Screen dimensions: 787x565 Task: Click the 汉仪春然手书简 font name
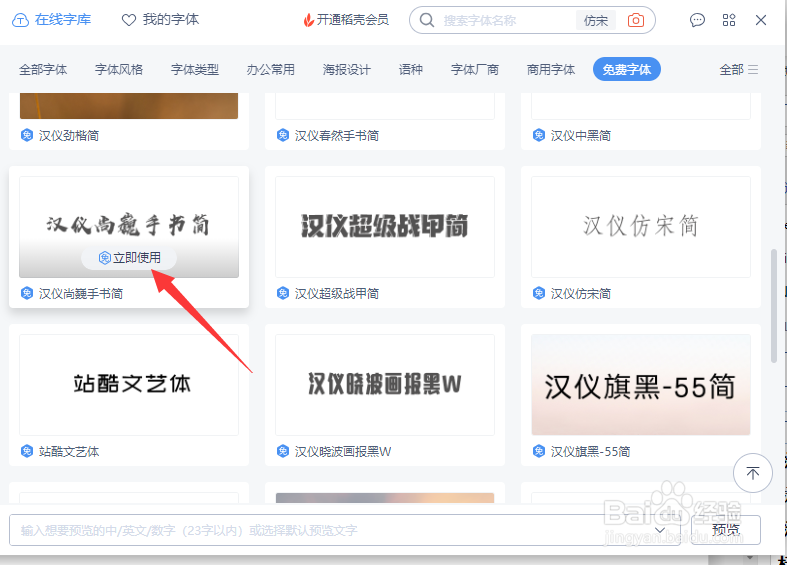coord(337,135)
